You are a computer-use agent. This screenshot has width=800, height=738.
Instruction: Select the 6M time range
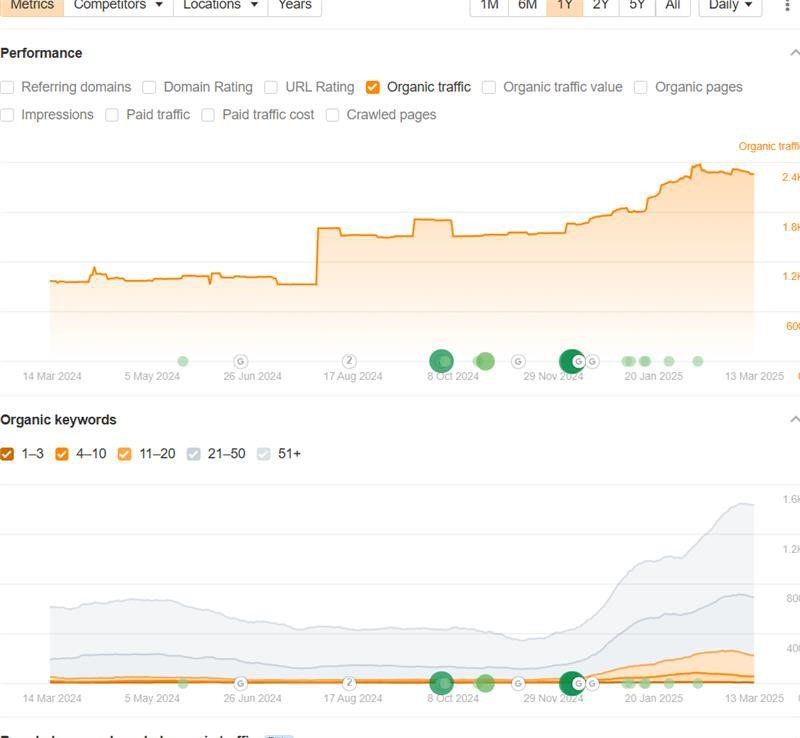[528, 5]
